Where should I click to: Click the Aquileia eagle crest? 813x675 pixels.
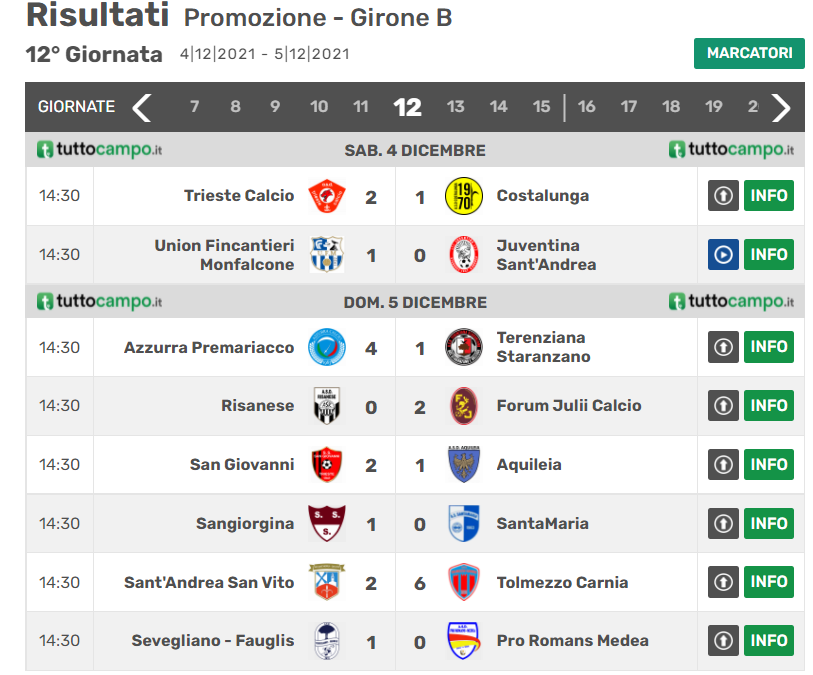pos(464,465)
